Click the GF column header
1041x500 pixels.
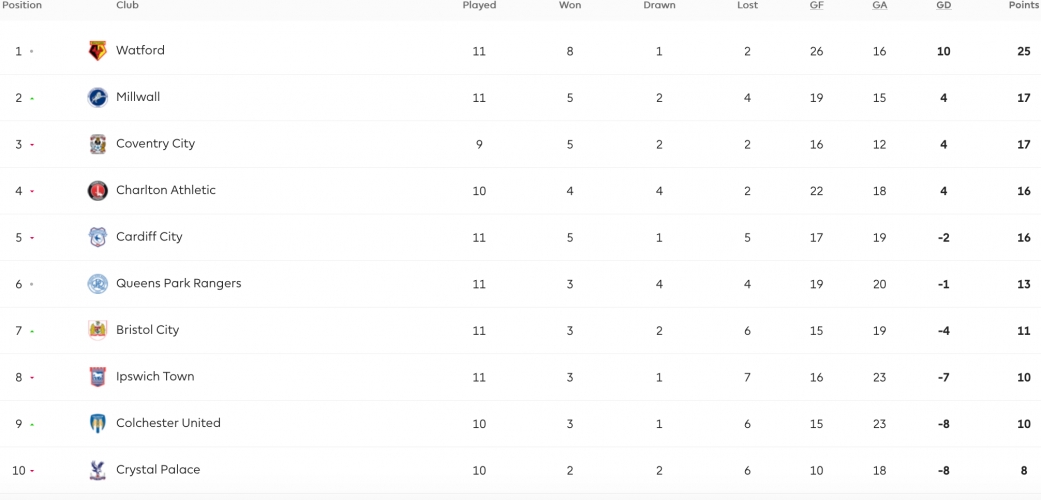click(x=817, y=5)
